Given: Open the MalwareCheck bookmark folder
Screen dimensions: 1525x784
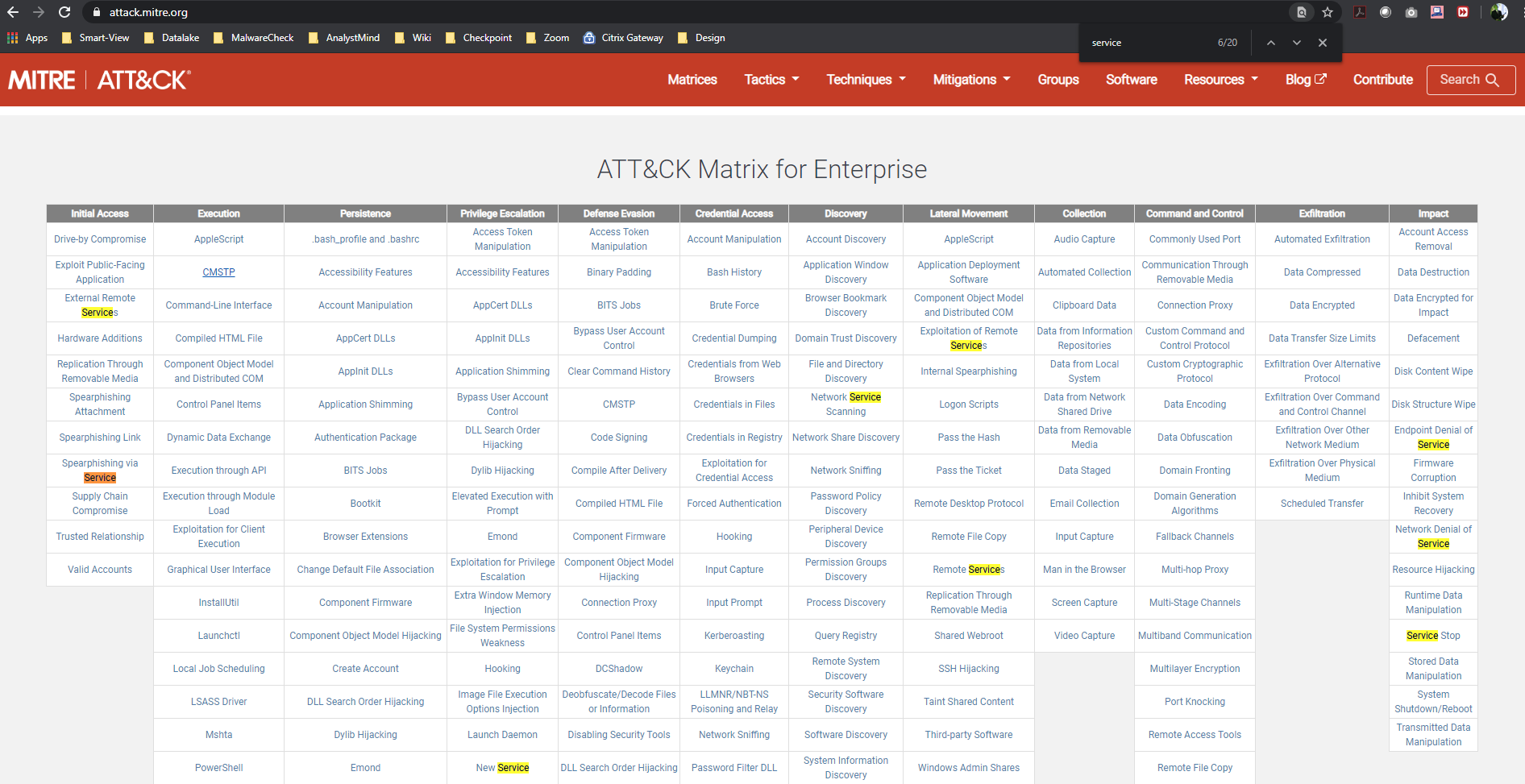Looking at the screenshot, I should 253,38.
